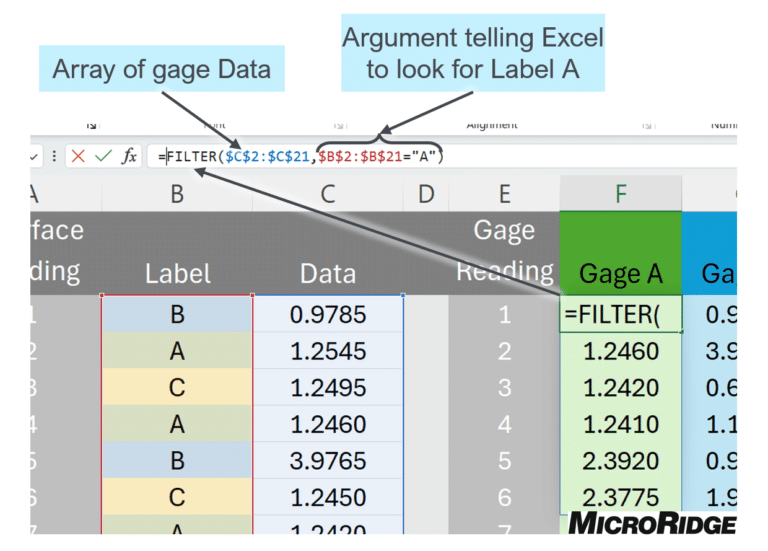This screenshot has height=551, width=768.
Task: Click the MicroRidge logo
Action: click(651, 522)
